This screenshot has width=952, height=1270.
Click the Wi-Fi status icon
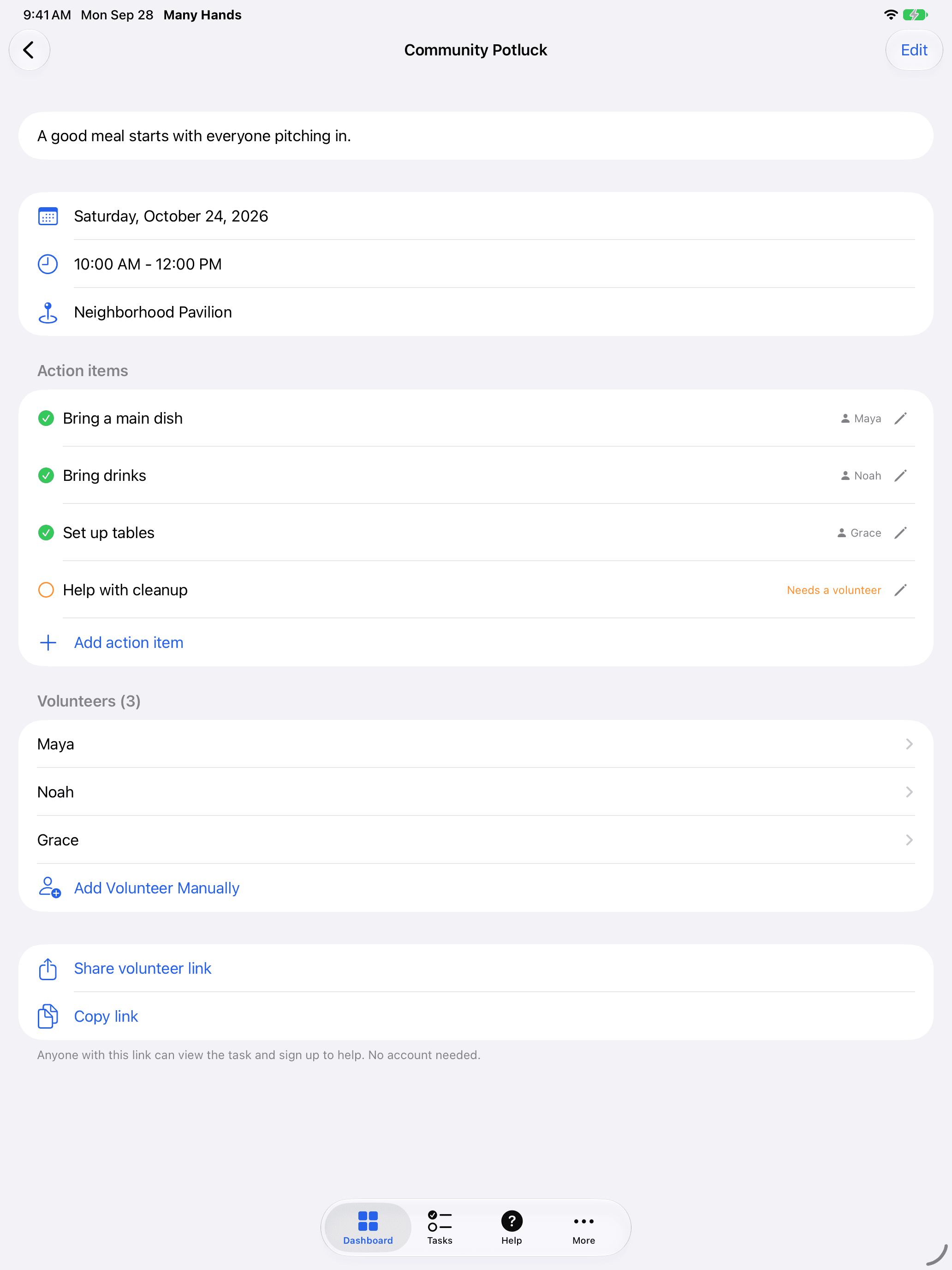point(891,15)
